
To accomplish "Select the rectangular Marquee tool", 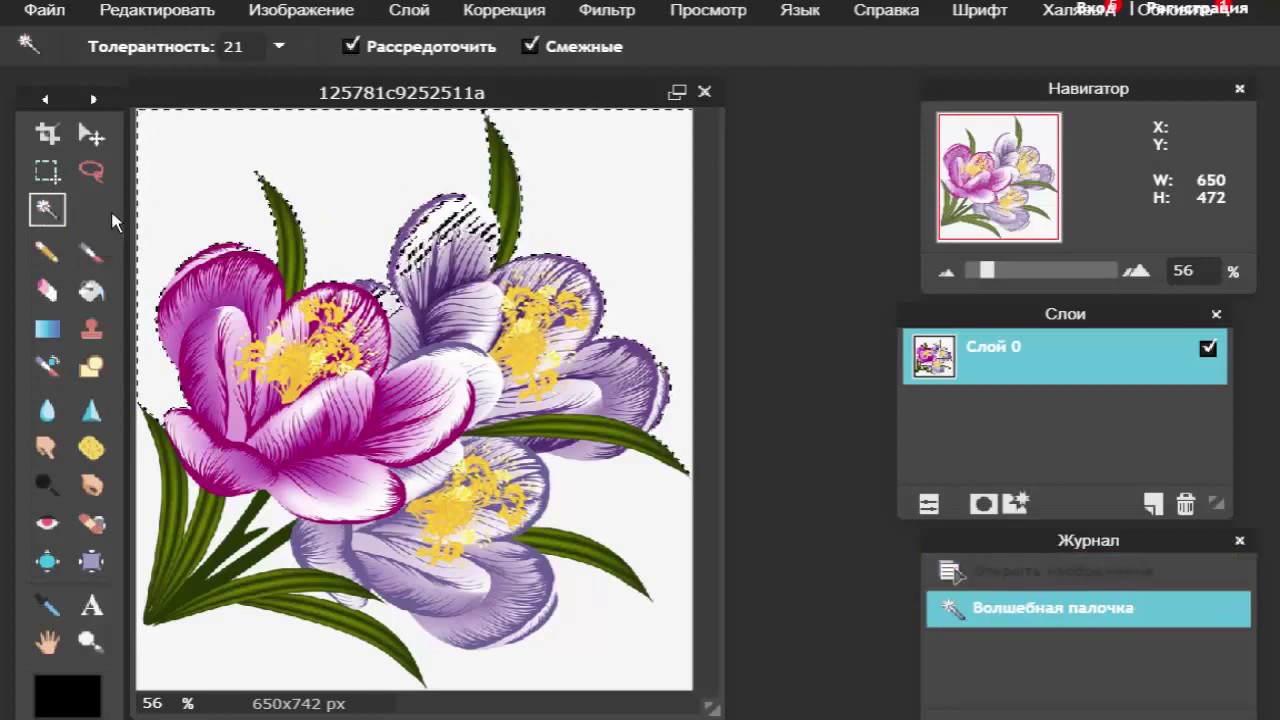I will pyautogui.click(x=47, y=171).
